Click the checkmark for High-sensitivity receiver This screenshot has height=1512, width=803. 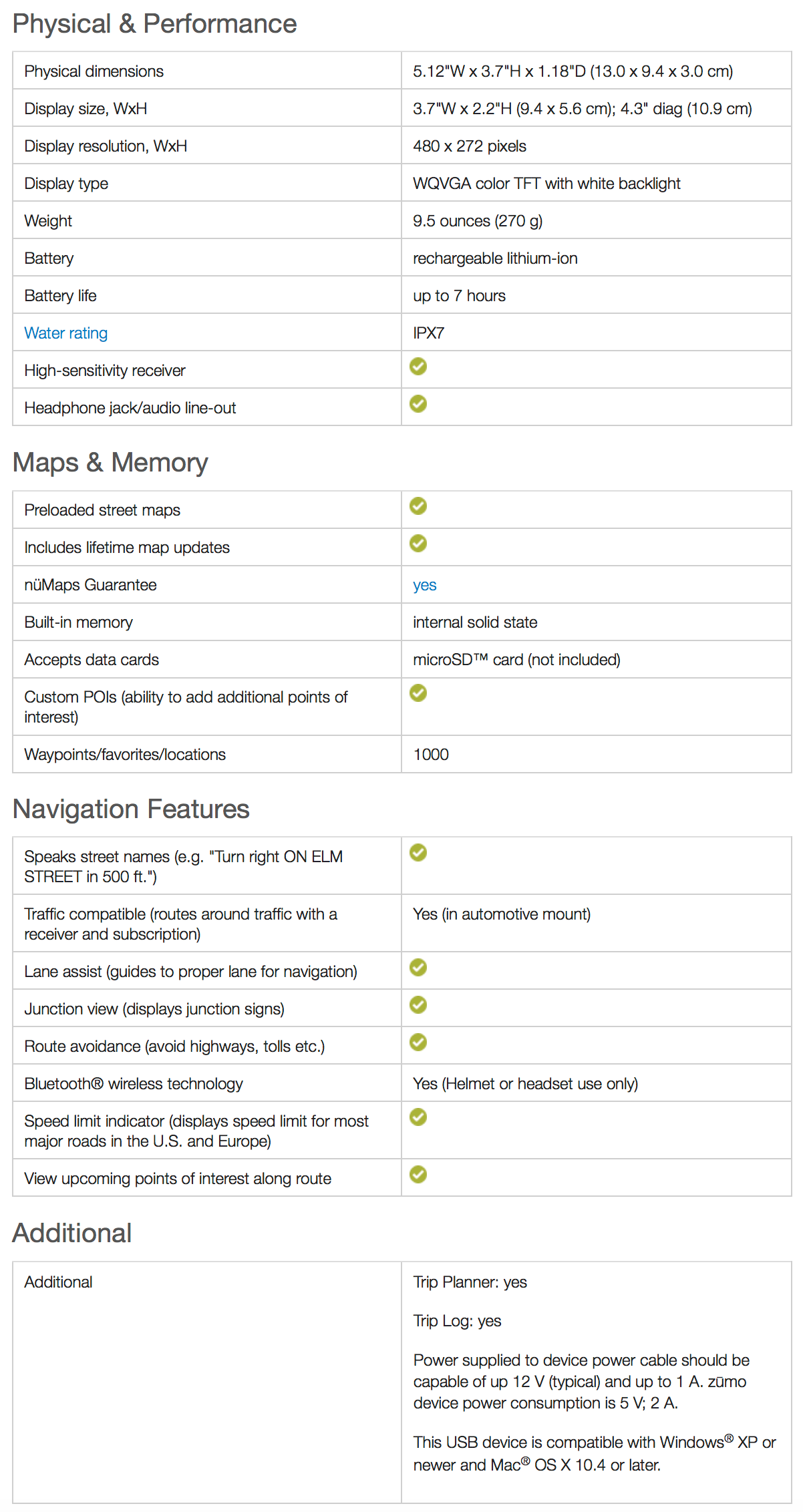tap(418, 367)
